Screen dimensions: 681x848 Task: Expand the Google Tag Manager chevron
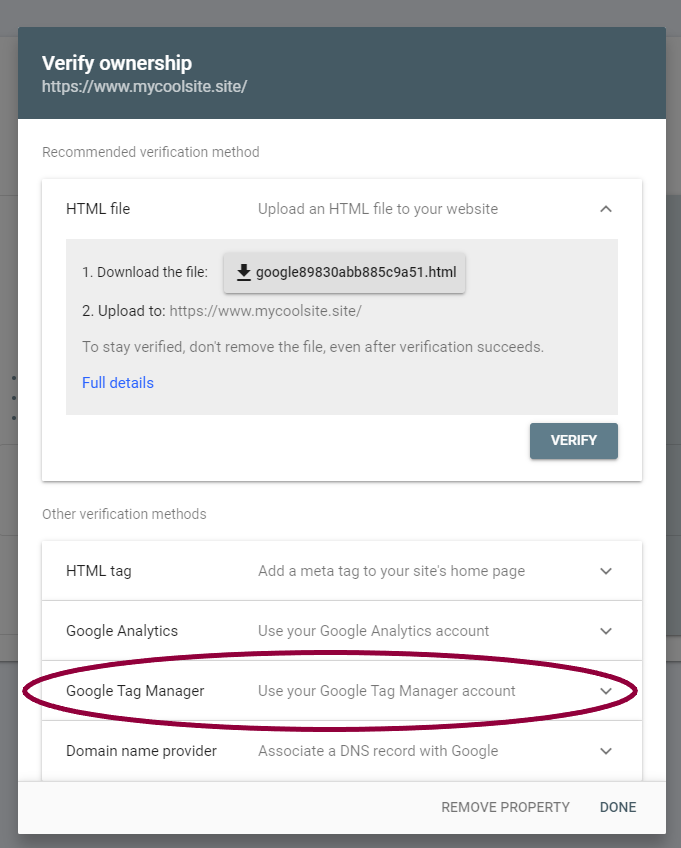coord(606,691)
